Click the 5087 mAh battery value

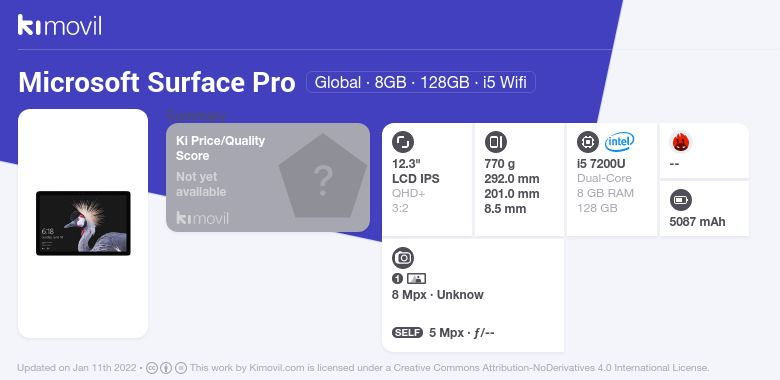point(697,222)
